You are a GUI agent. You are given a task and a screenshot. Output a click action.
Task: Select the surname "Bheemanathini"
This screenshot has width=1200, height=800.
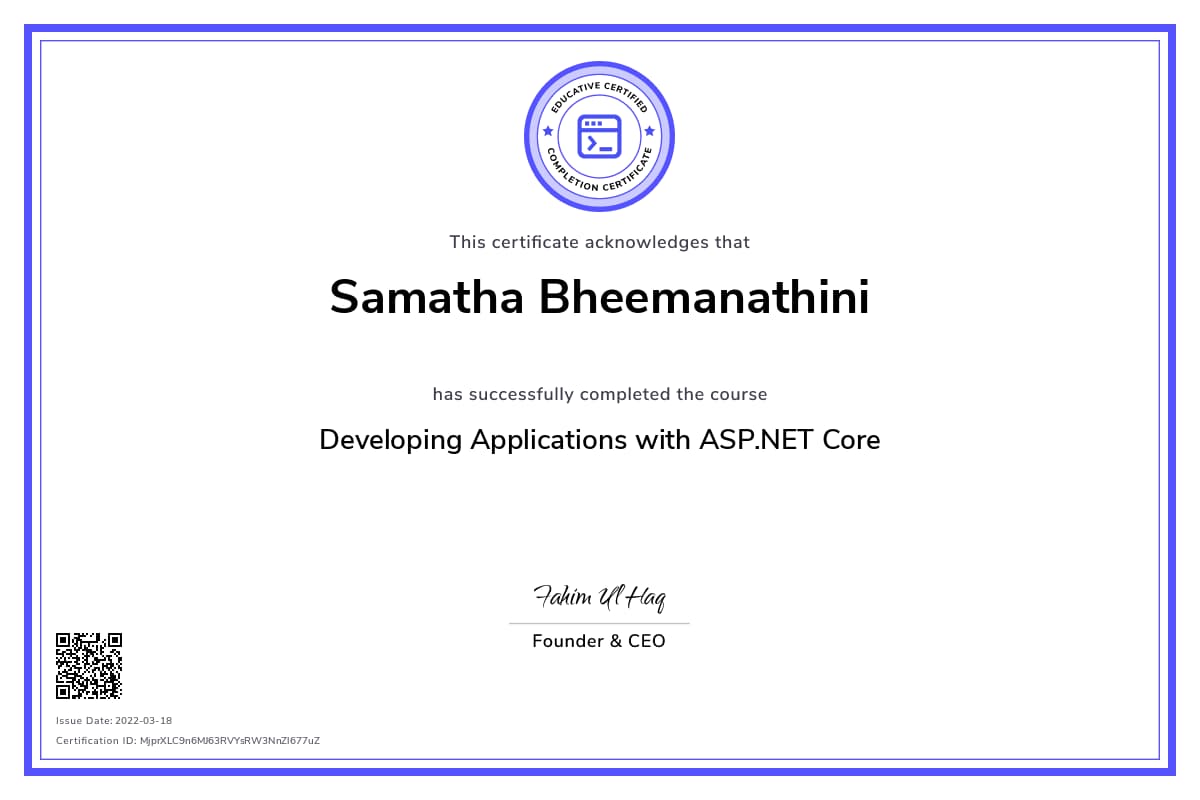pos(704,297)
